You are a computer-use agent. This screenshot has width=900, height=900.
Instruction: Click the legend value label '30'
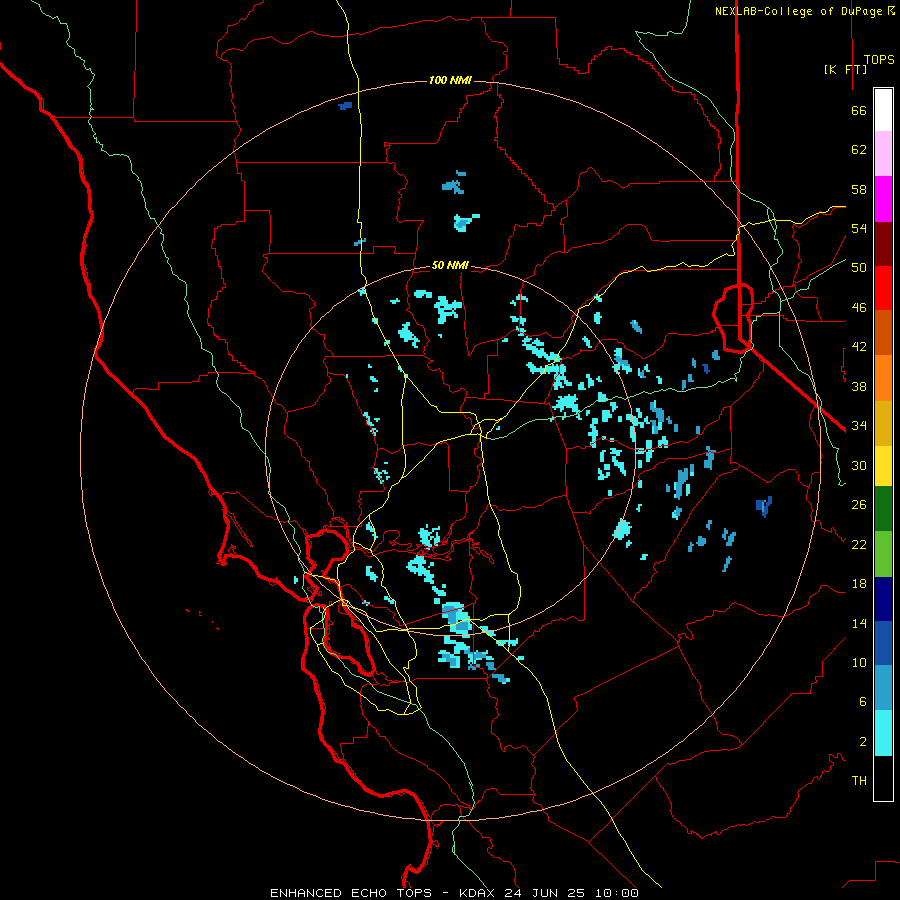tap(859, 465)
